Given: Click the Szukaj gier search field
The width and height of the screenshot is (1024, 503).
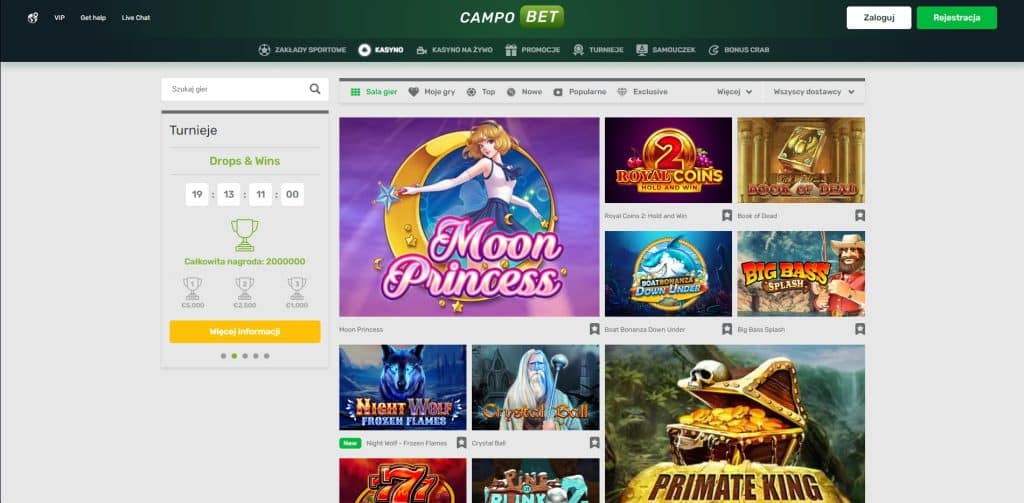Looking at the screenshot, I should pos(235,89).
